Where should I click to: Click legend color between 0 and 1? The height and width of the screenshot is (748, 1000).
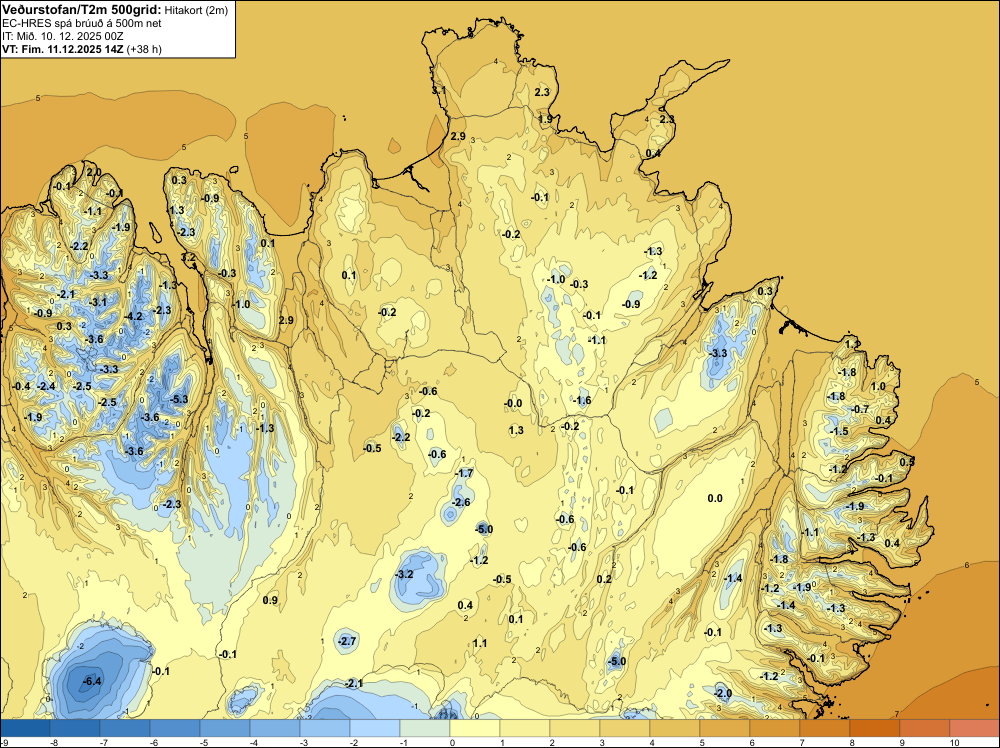tap(475, 728)
